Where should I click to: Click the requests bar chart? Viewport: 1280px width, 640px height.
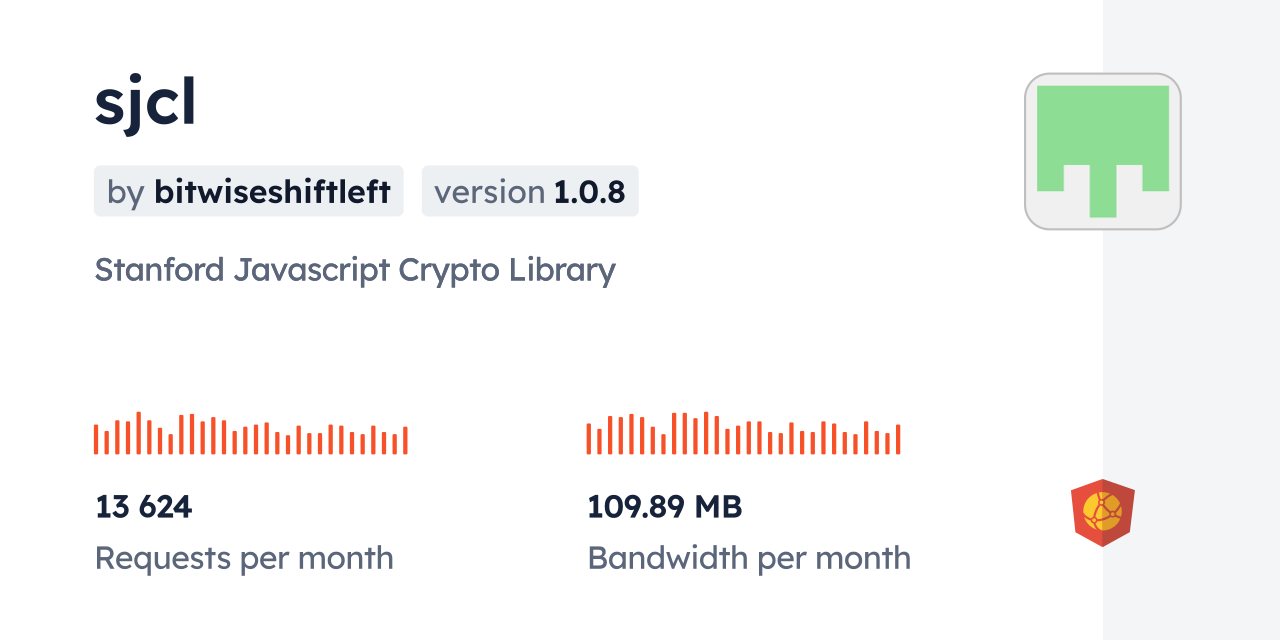[250, 434]
